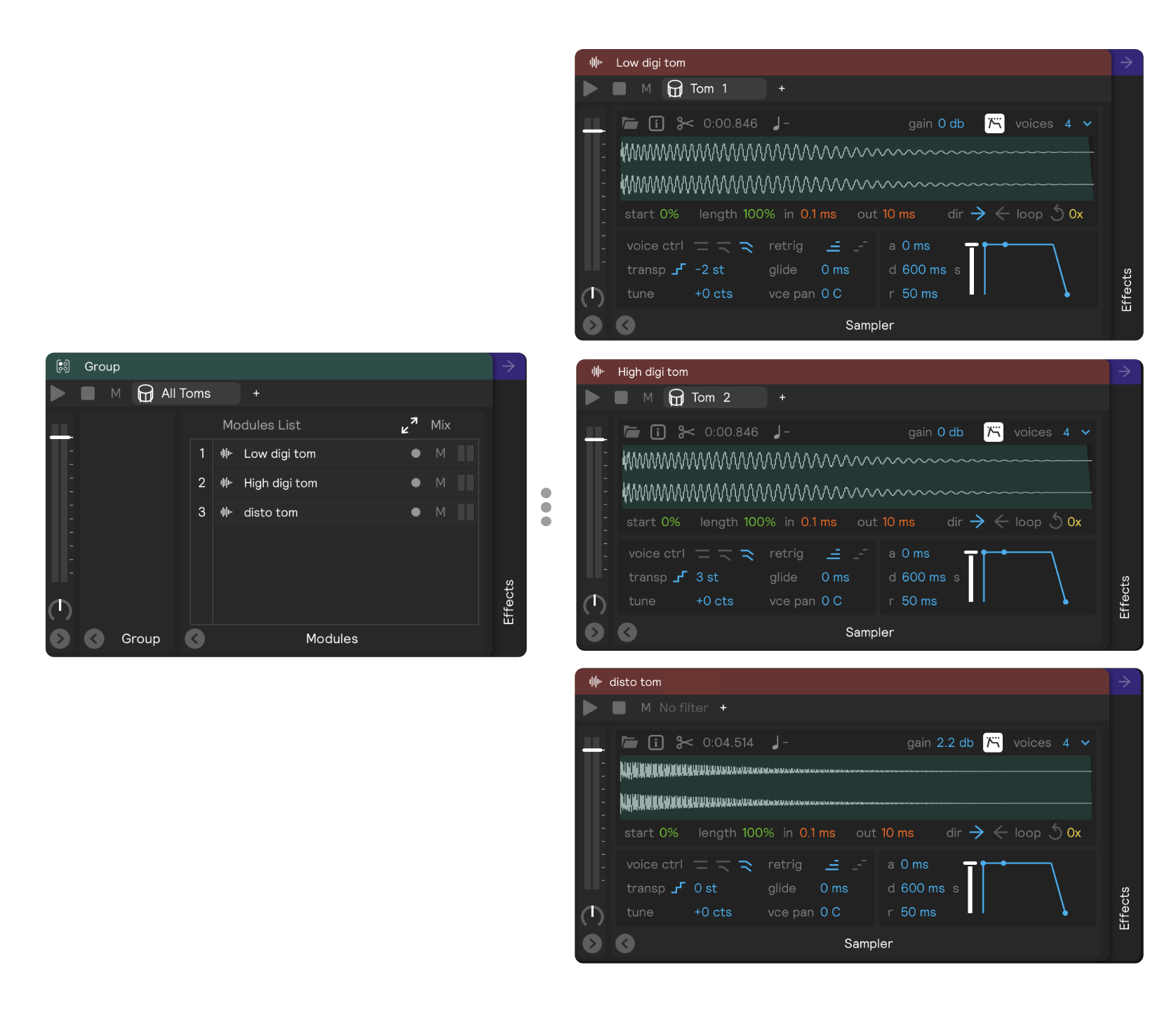Stop the High digi tom module

pos(621,398)
